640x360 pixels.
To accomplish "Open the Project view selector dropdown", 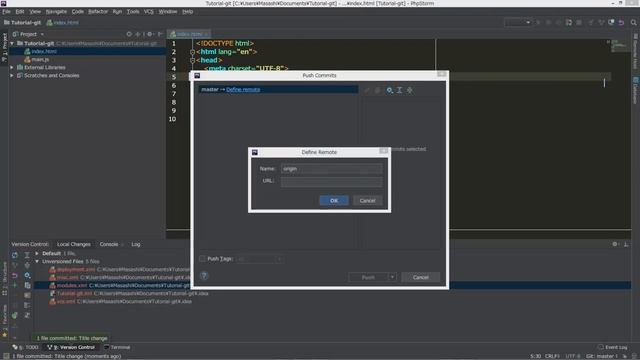I will click(x=28, y=34).
